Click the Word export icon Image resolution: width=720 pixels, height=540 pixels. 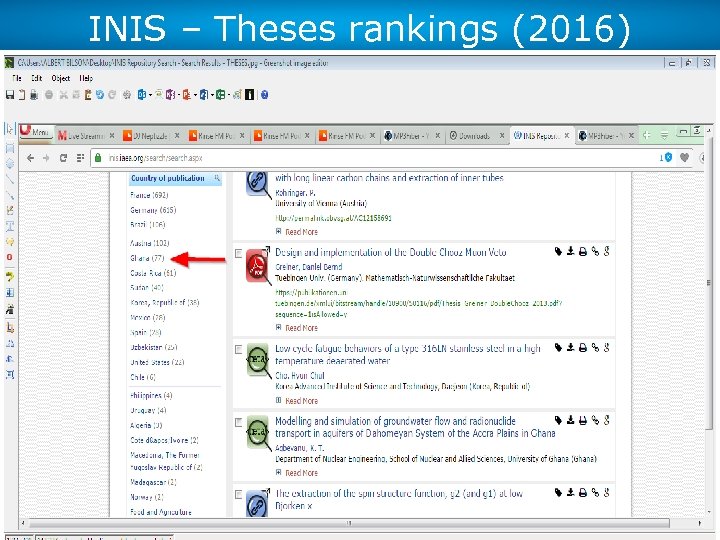tap(204, 95)
